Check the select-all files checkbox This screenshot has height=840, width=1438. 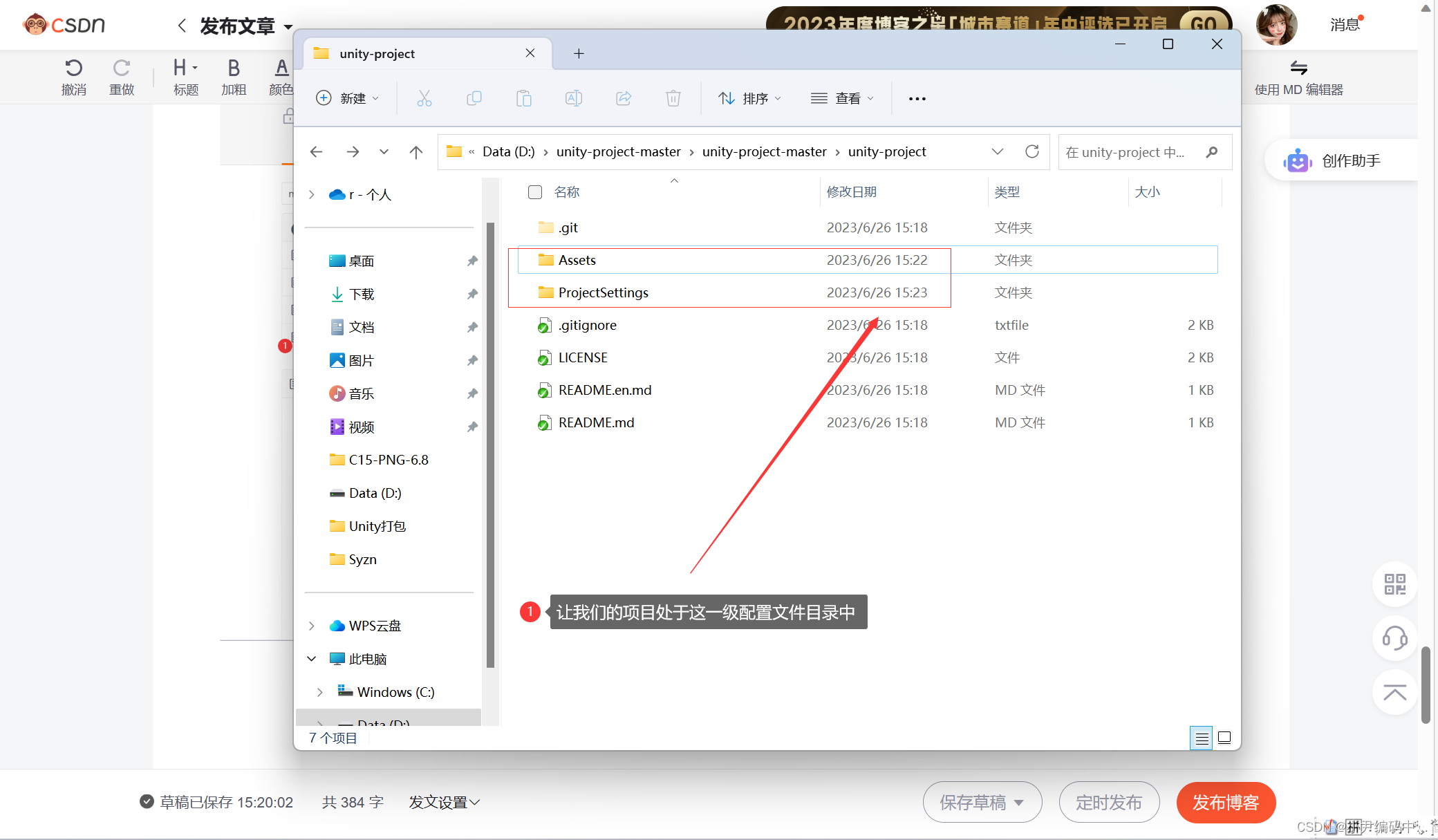534,192
